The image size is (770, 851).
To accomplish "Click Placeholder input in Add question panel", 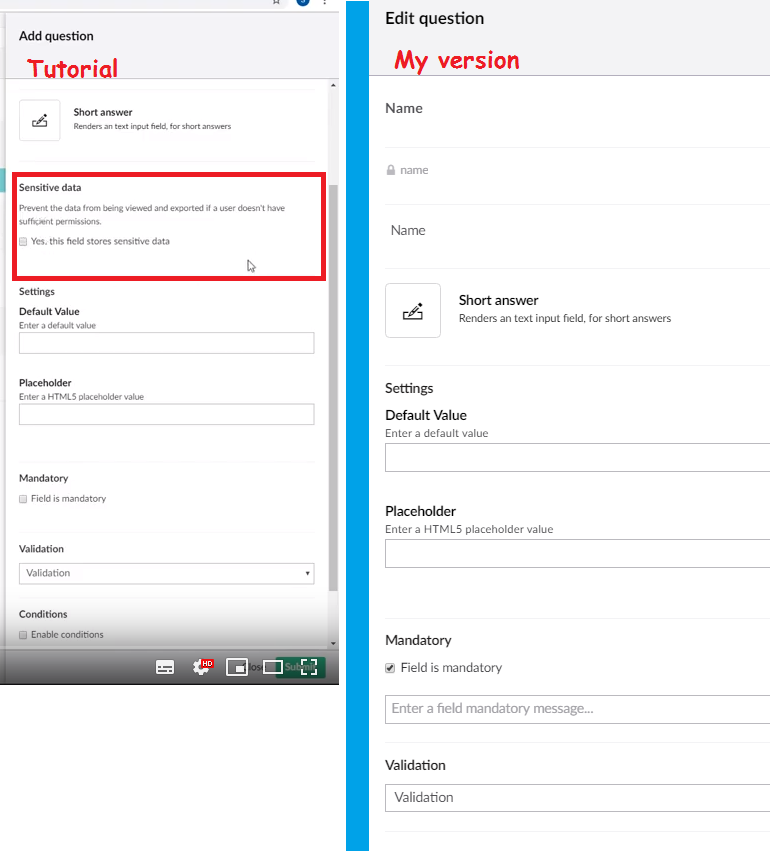I will pyautogui.click(x=167, y=414).
